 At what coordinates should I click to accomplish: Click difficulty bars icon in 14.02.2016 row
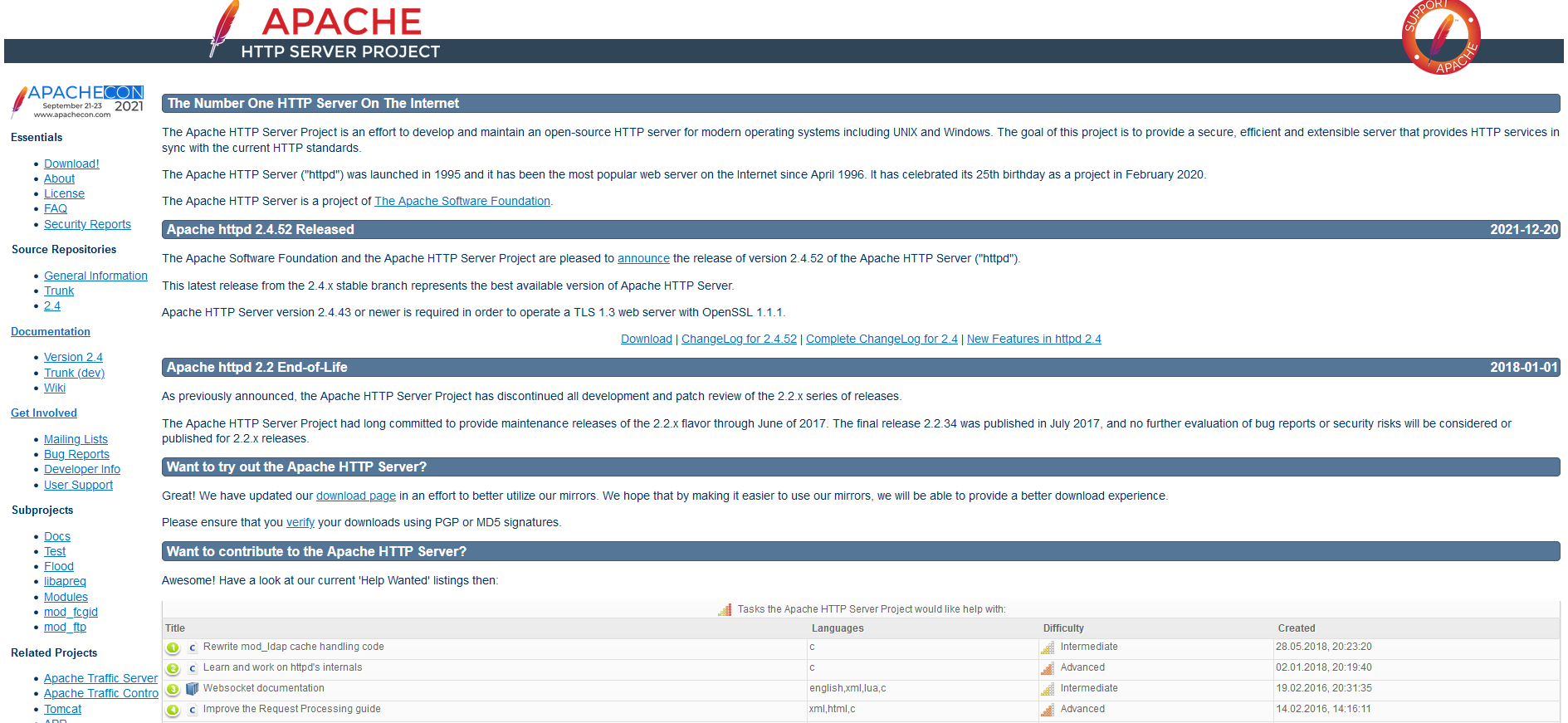point(1048,710)
